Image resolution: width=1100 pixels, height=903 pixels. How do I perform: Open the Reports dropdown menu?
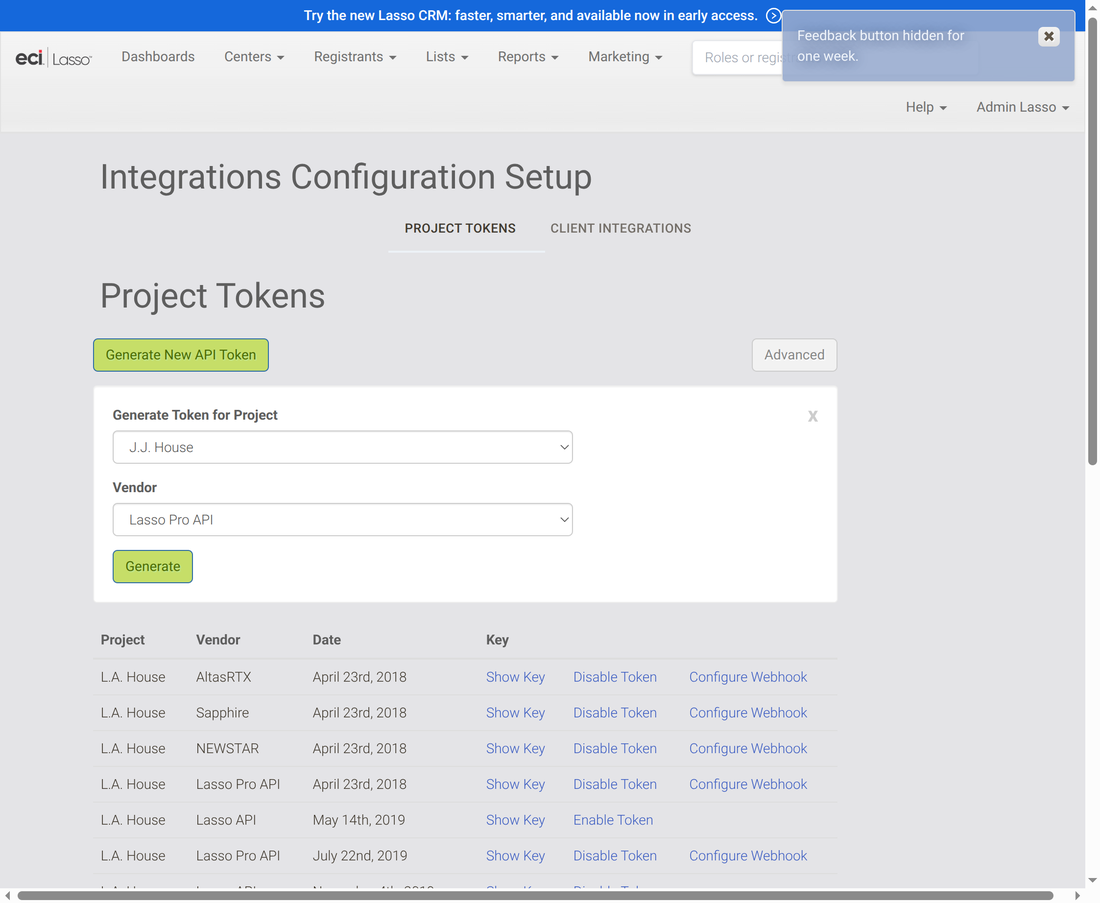click(x=528, y=57)
